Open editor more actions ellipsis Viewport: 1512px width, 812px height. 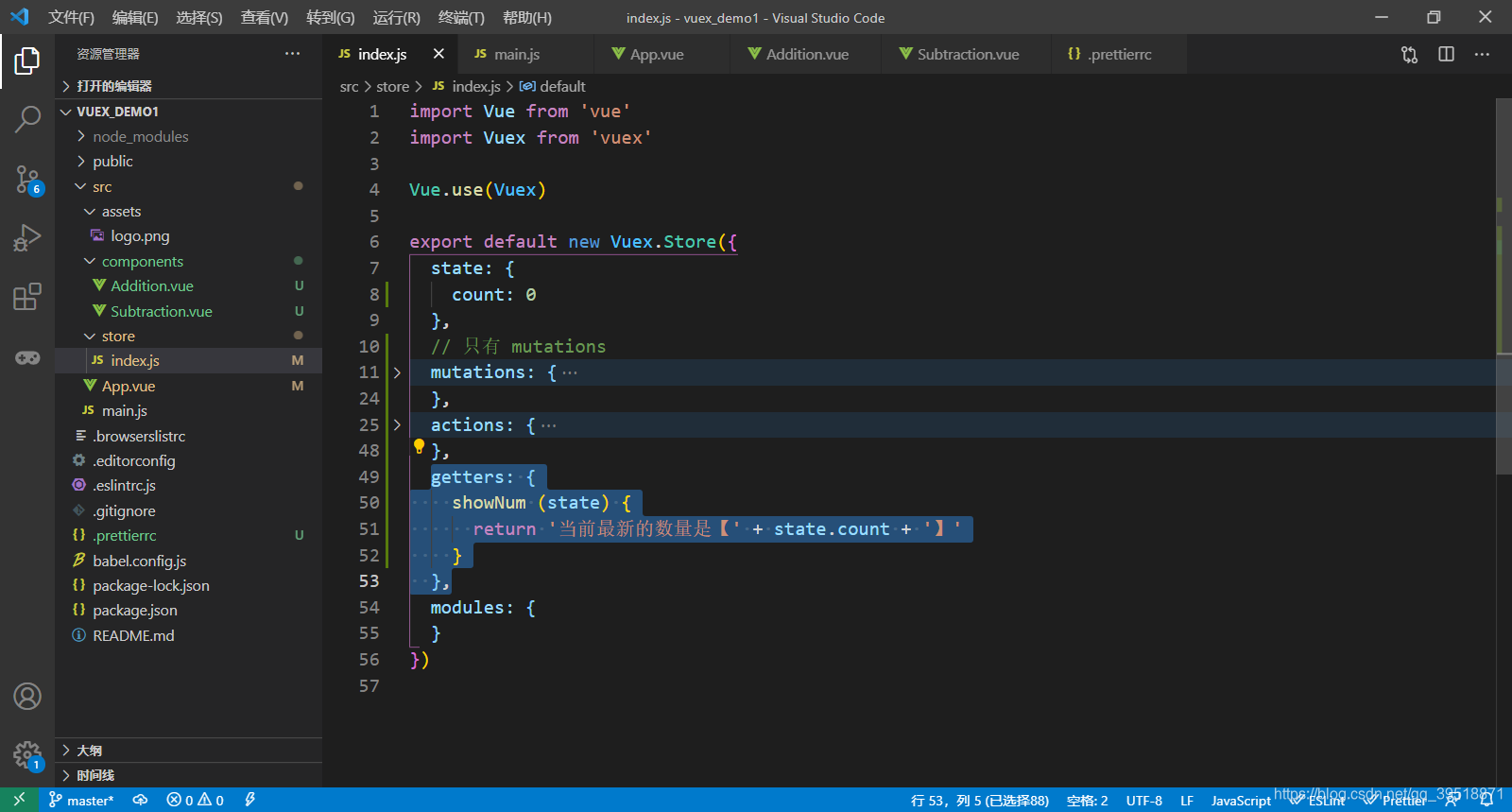tap(1482, 54)
